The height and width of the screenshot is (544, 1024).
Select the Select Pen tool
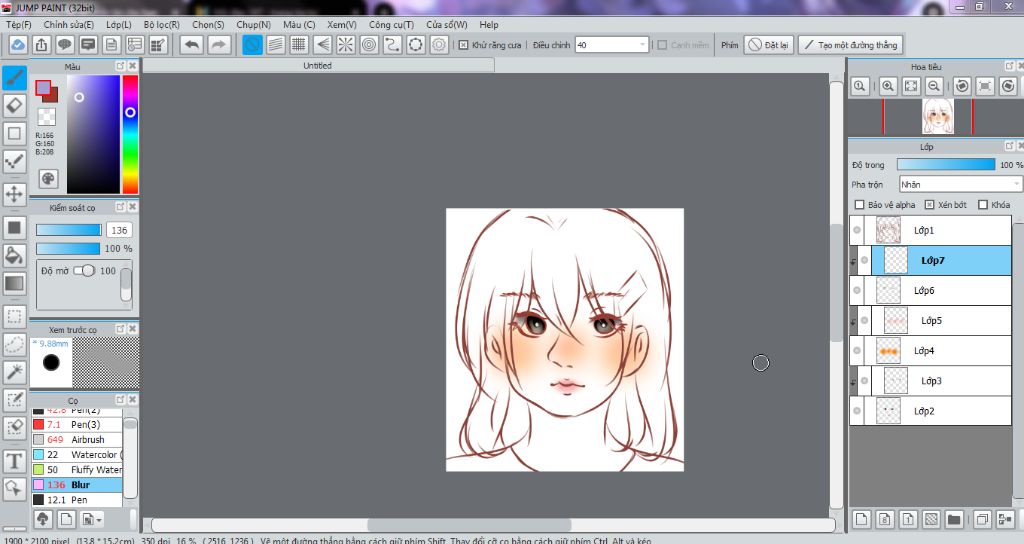coord(14,400)
